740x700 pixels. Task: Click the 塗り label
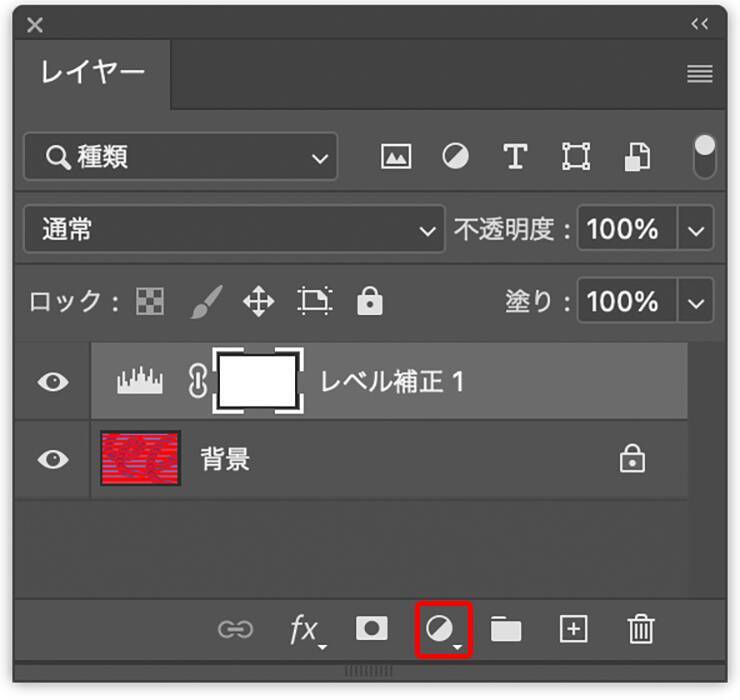point(538,301)
